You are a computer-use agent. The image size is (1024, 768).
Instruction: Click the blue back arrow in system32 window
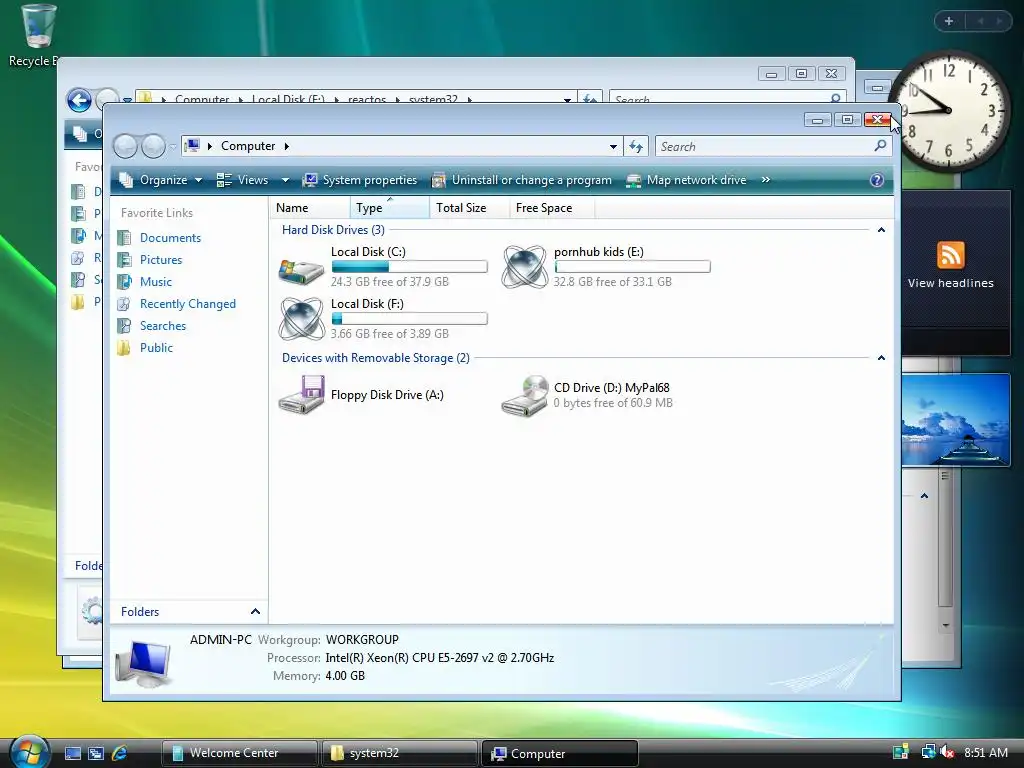pos(80,101)
